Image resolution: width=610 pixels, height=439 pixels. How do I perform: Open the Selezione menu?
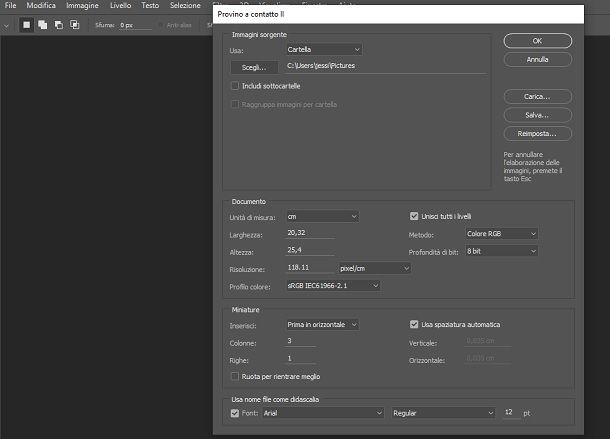pos(185,5)
